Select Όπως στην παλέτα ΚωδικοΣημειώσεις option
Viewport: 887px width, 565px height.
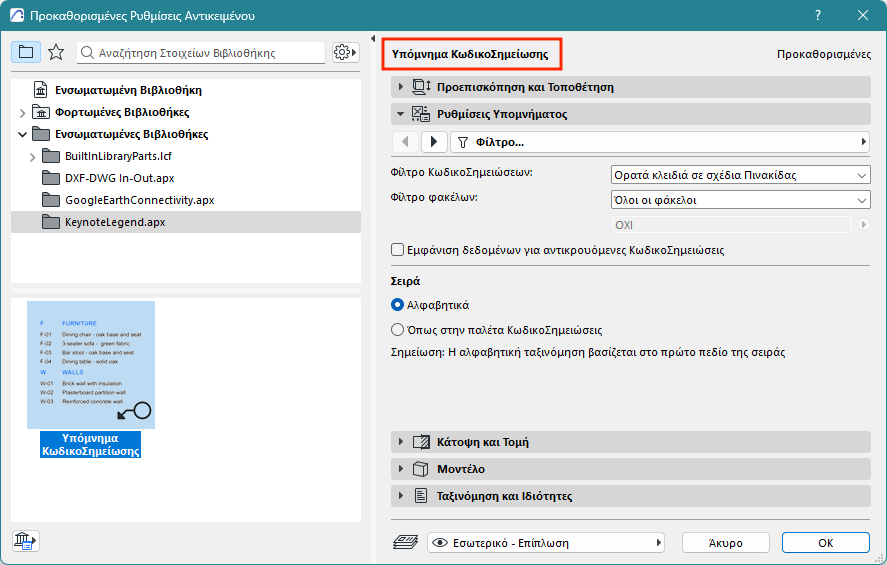(398, 329)
